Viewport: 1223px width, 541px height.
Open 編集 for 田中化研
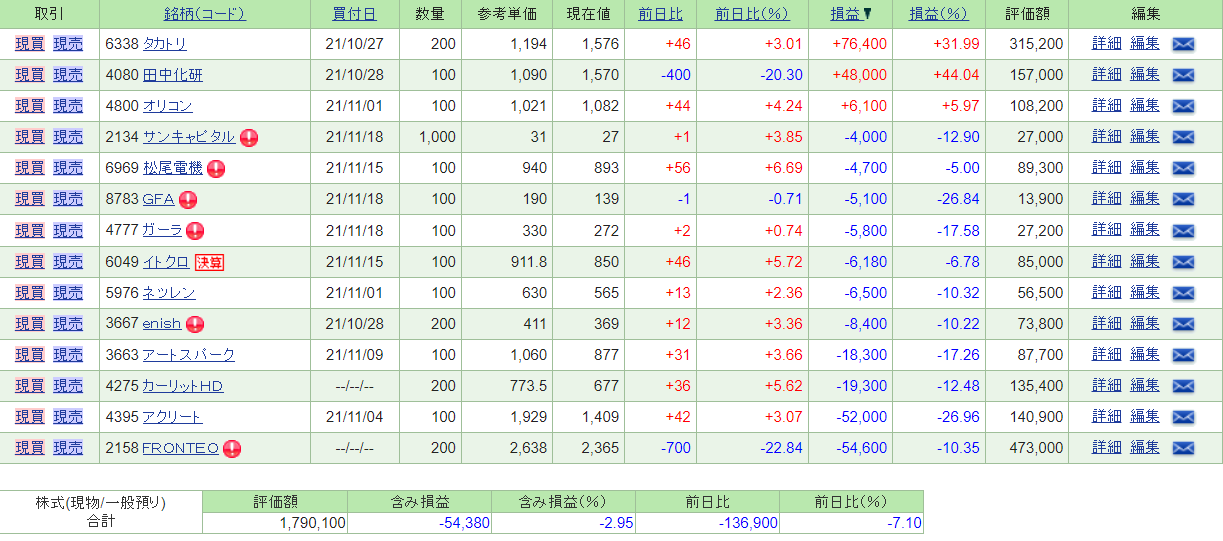pos(1145,75)
